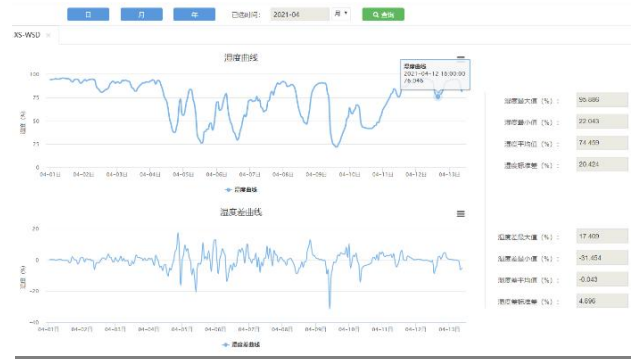Viewport: 631px width, 360px height.
Task: Open the humidity curve chart menu icon
Action: (x=461, y=58)
